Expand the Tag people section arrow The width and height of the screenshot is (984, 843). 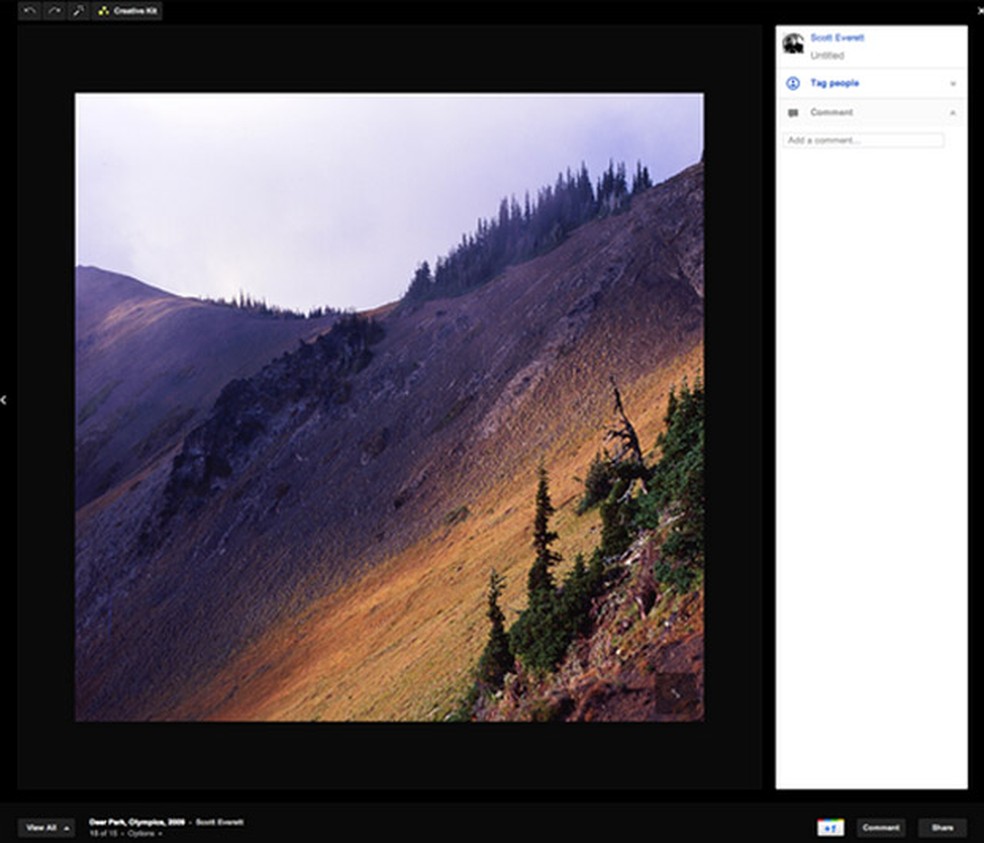click(x=953, y=83)
